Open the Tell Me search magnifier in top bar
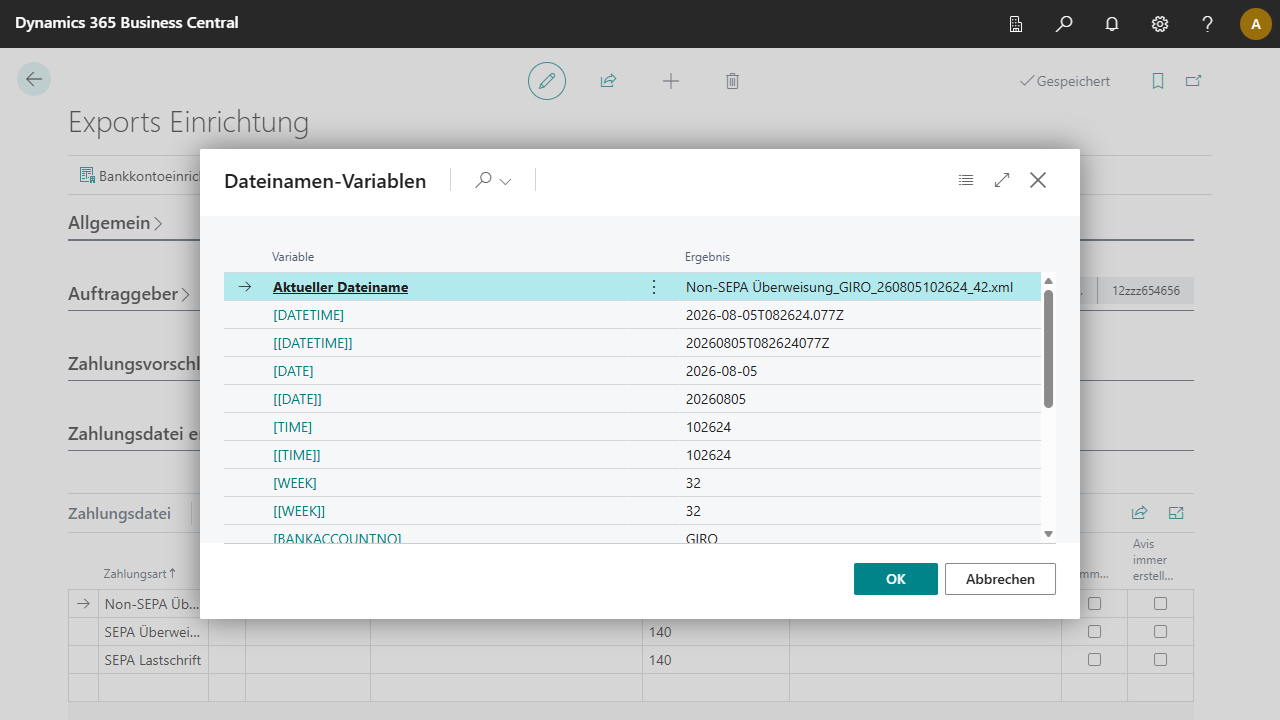Screen dimensions: 1280x720 pyautogui.click(x=1064, y=24)
